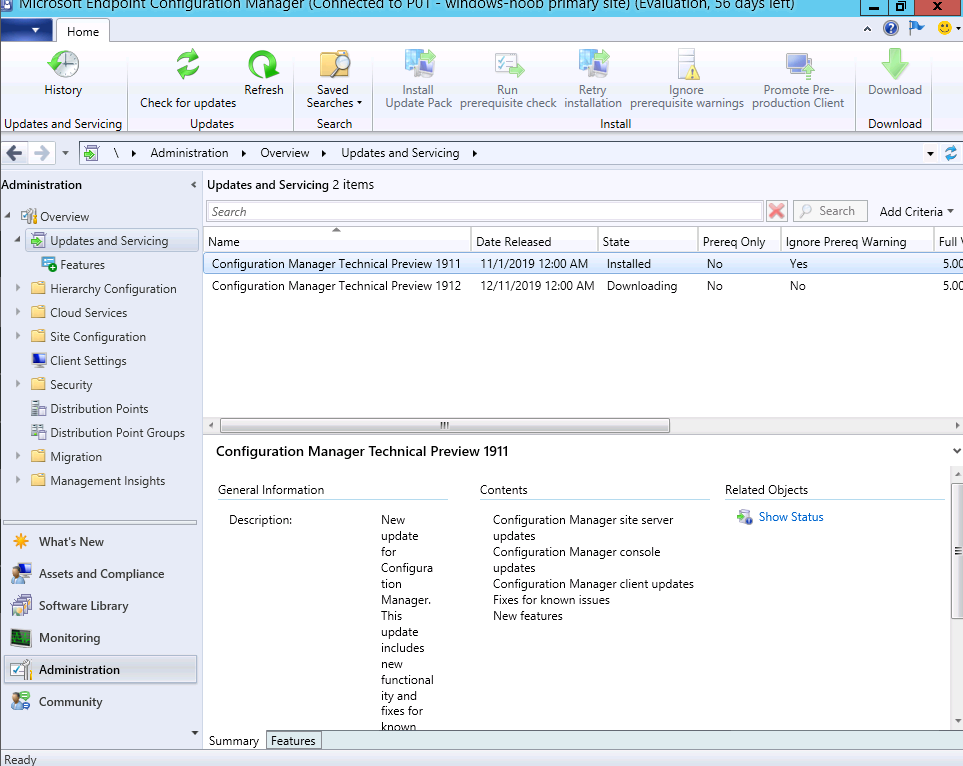This screenshot has width=963, height=766.
Task: Switch to the Features details tab
Action: 293,740
